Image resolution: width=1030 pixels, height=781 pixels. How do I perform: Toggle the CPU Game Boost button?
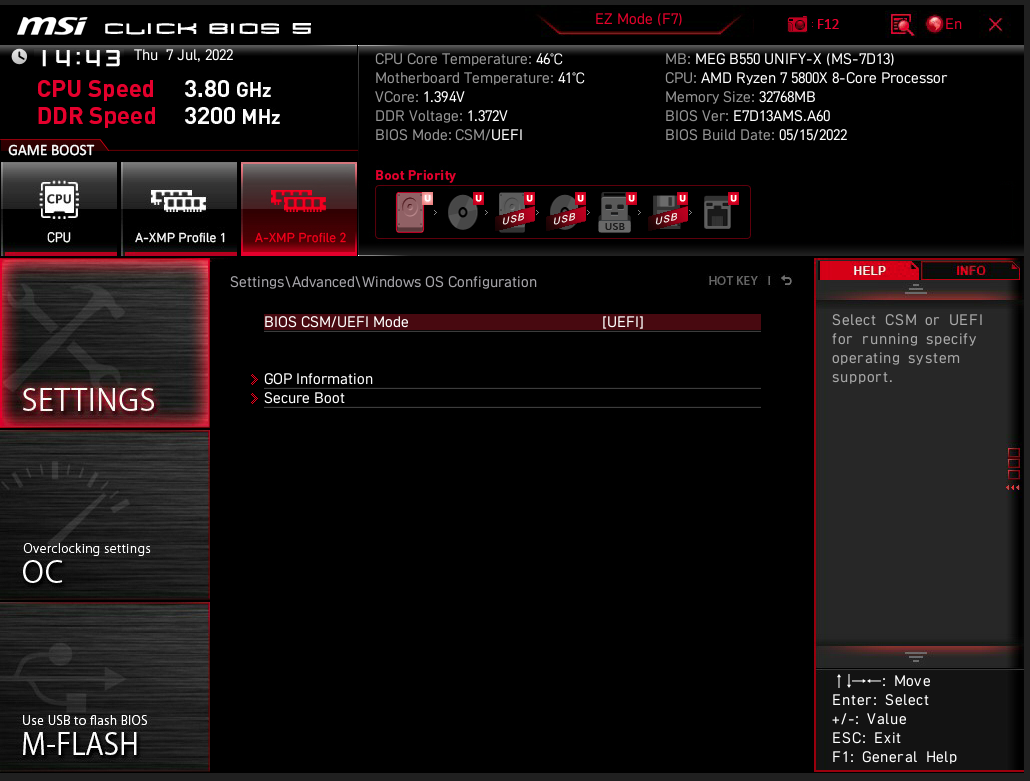(59, 208)
